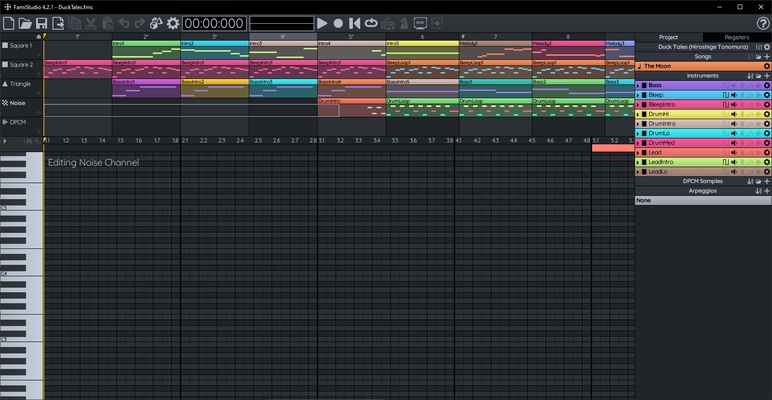Toggle mute on the Square 1 channel icon
The image size is (772, 400).
click(5, 45)
